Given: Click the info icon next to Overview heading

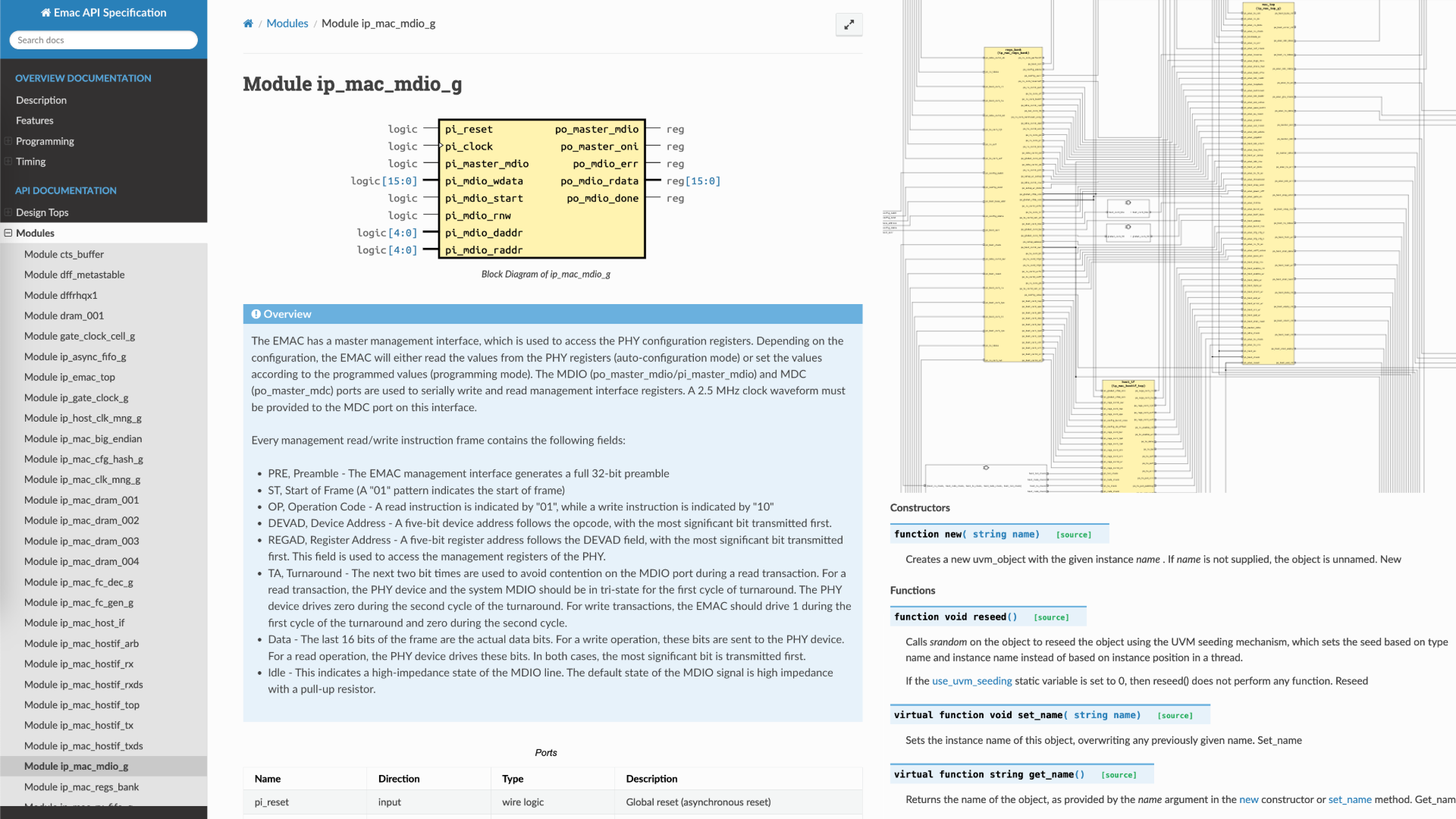Looking at the screenshot, I should (256, 314).
